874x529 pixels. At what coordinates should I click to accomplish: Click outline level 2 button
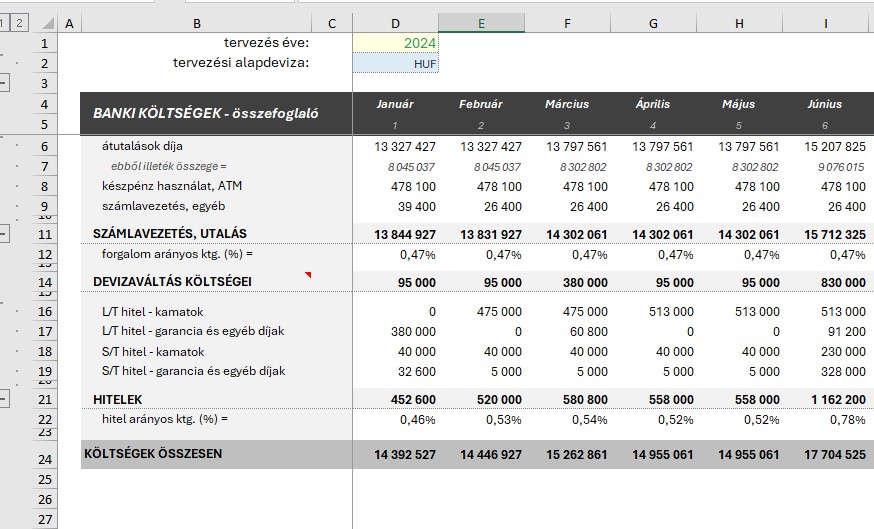coord(20,23)
